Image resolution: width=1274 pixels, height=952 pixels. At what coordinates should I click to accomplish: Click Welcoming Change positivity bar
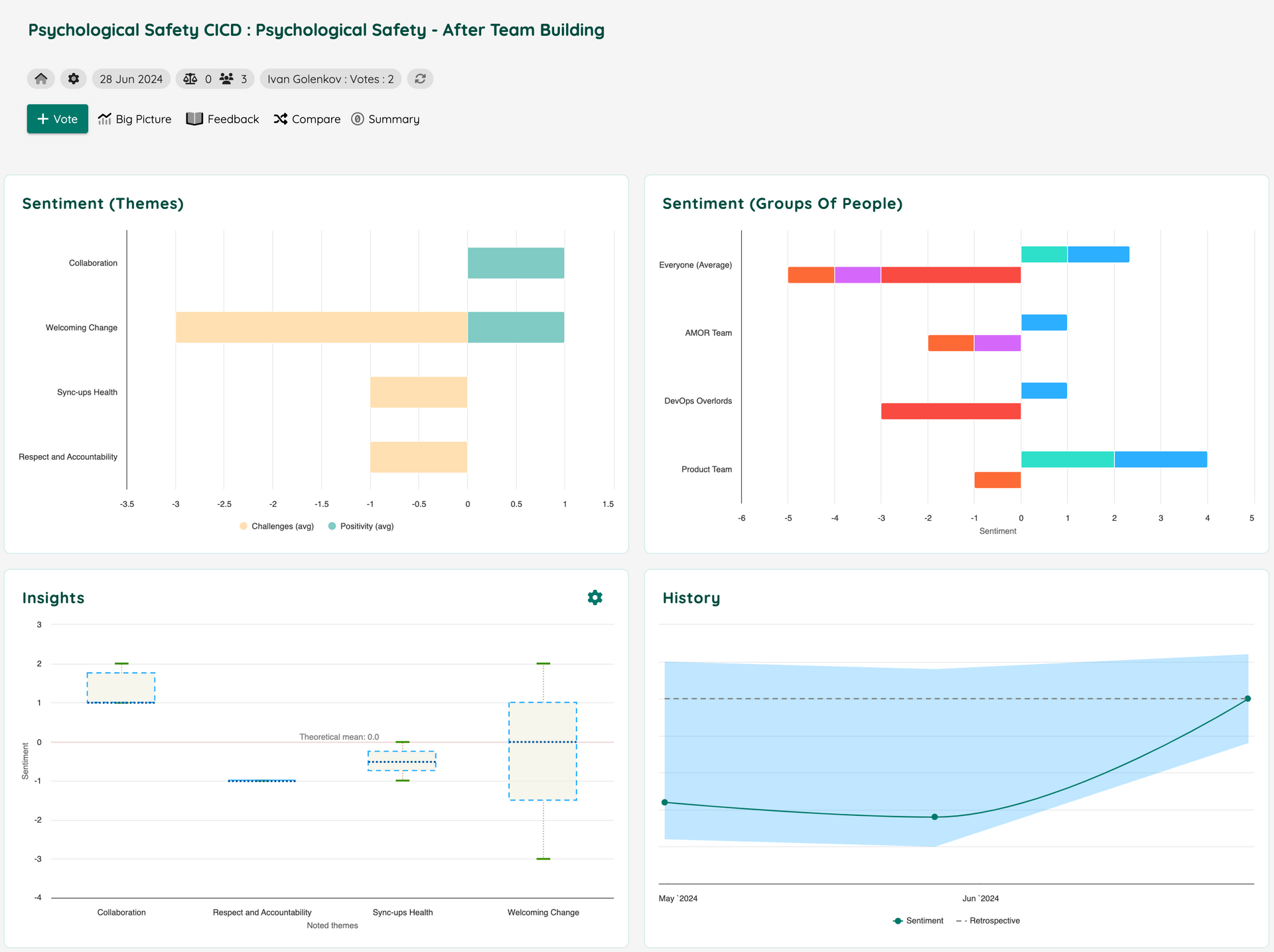pyautogui.click(x=516, y=327)
